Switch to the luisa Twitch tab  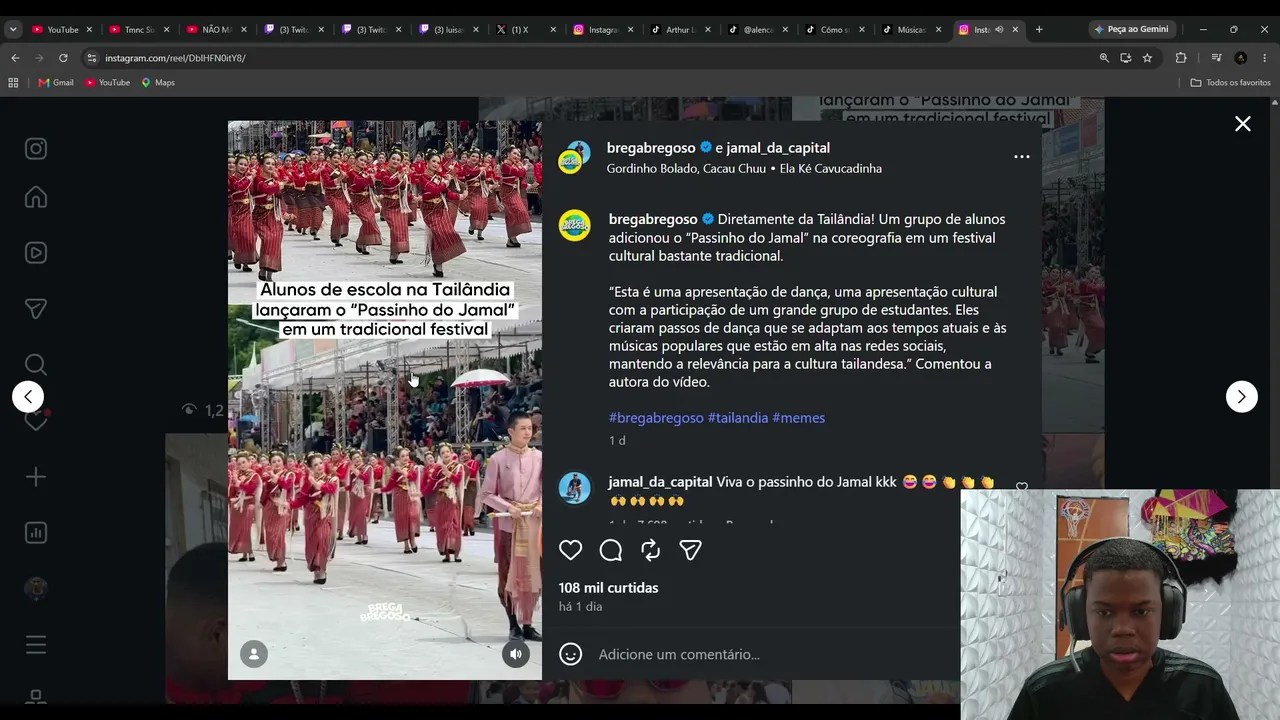pyautogui.click(x=450, y=30)
